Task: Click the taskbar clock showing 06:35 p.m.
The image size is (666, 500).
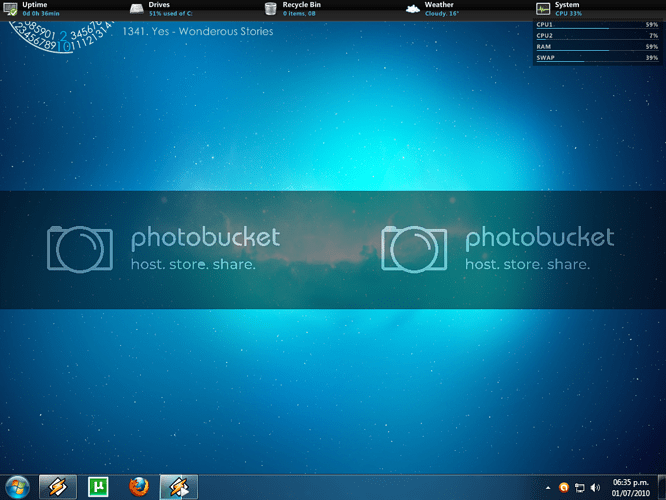Action: point(630,487)
